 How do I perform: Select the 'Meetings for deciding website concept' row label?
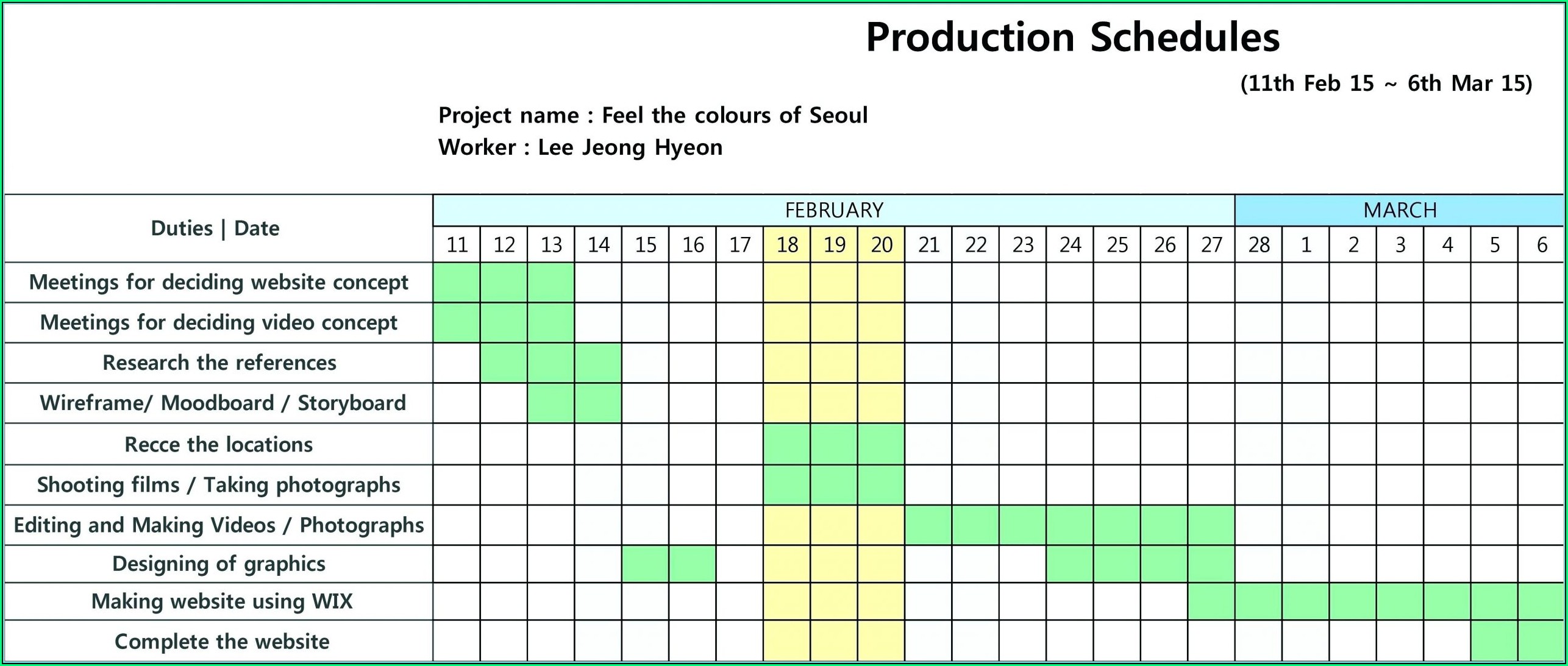(218, 282)
